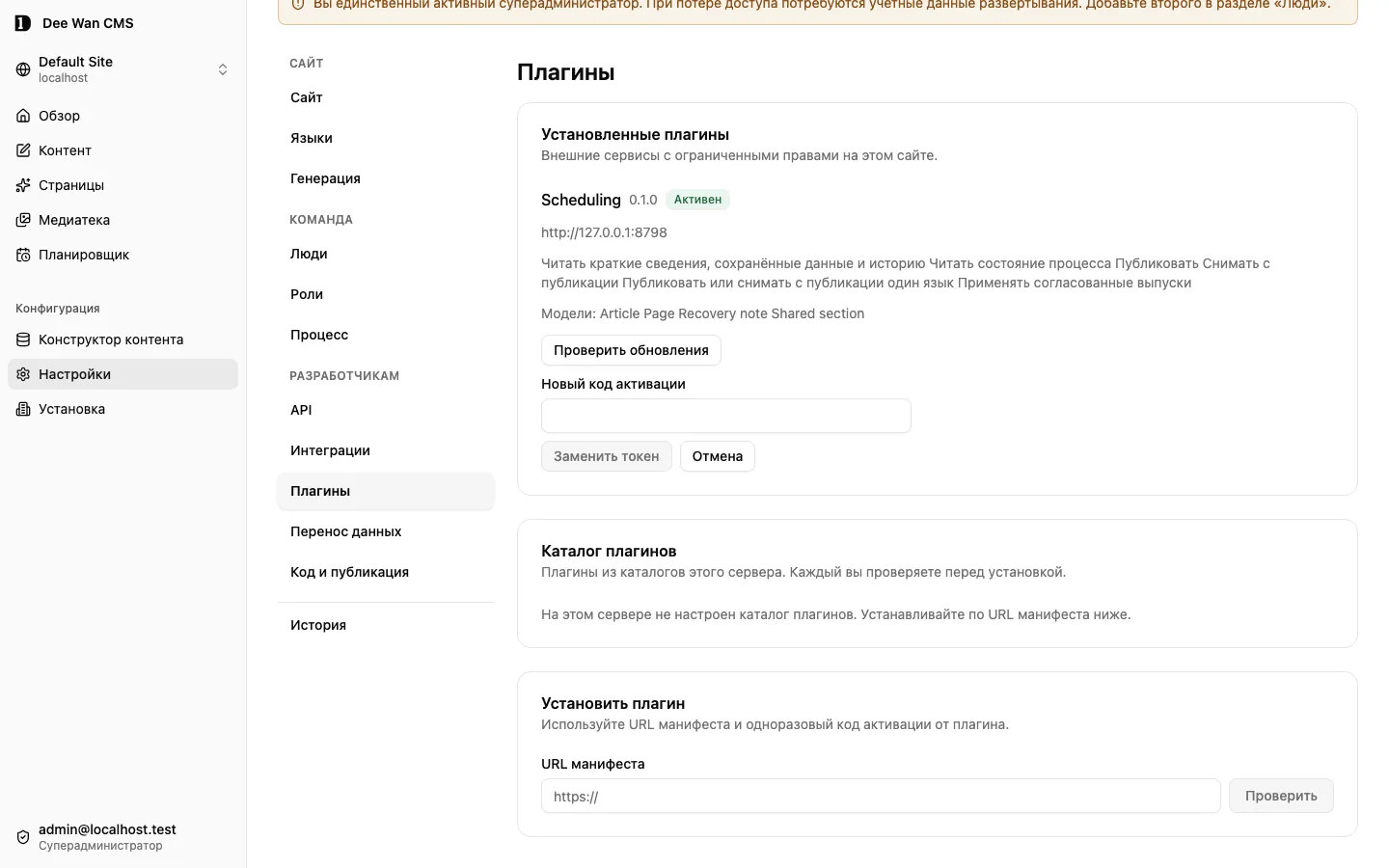Focus the Новый код активации field
Screen dimensions: 1389x868
click(726, 416)
